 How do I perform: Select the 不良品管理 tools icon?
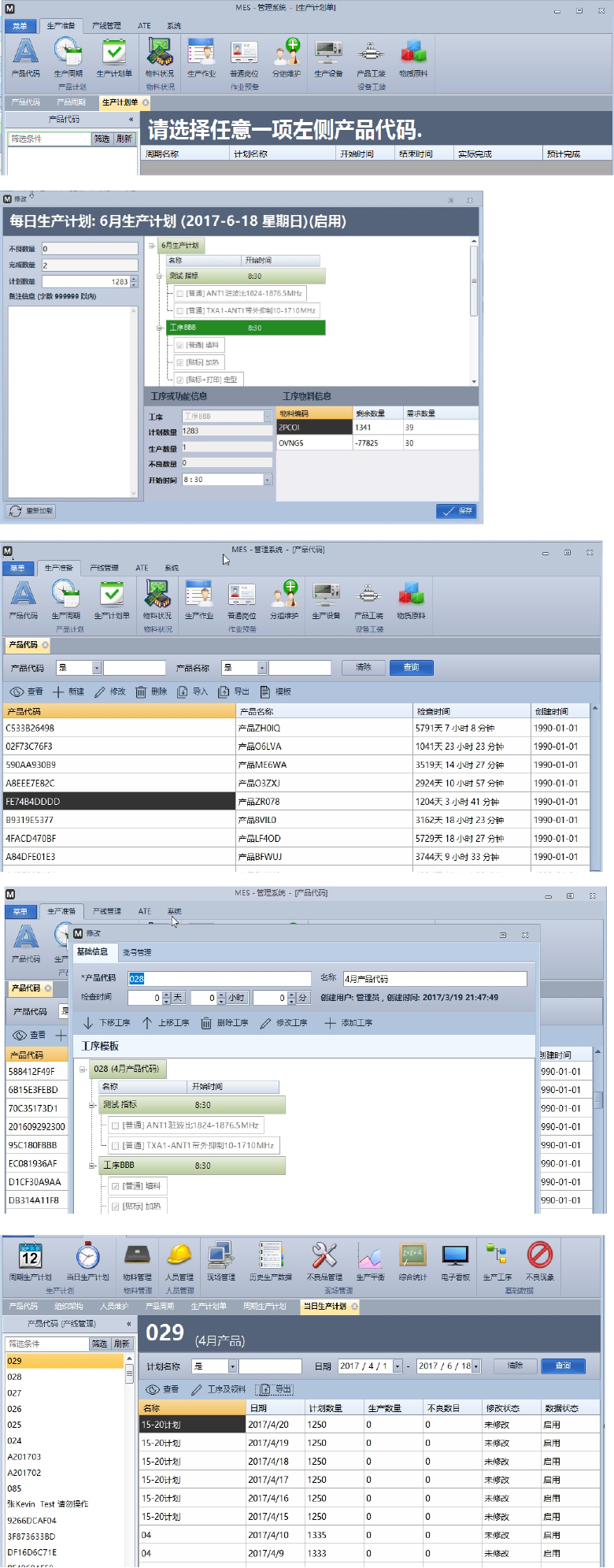[x=324, y=1258]
